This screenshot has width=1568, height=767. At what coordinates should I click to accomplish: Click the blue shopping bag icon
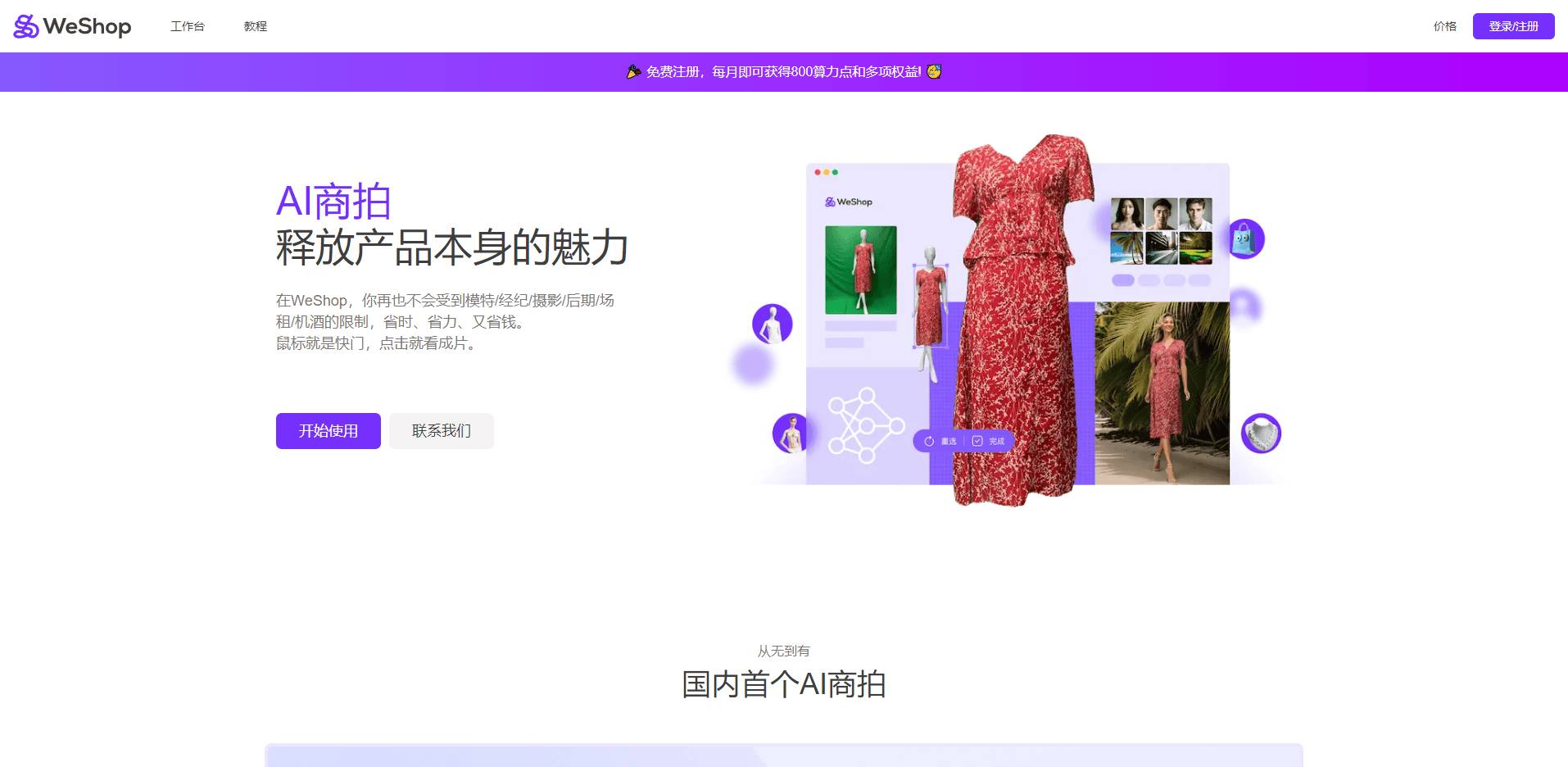tap(1245, 240)
